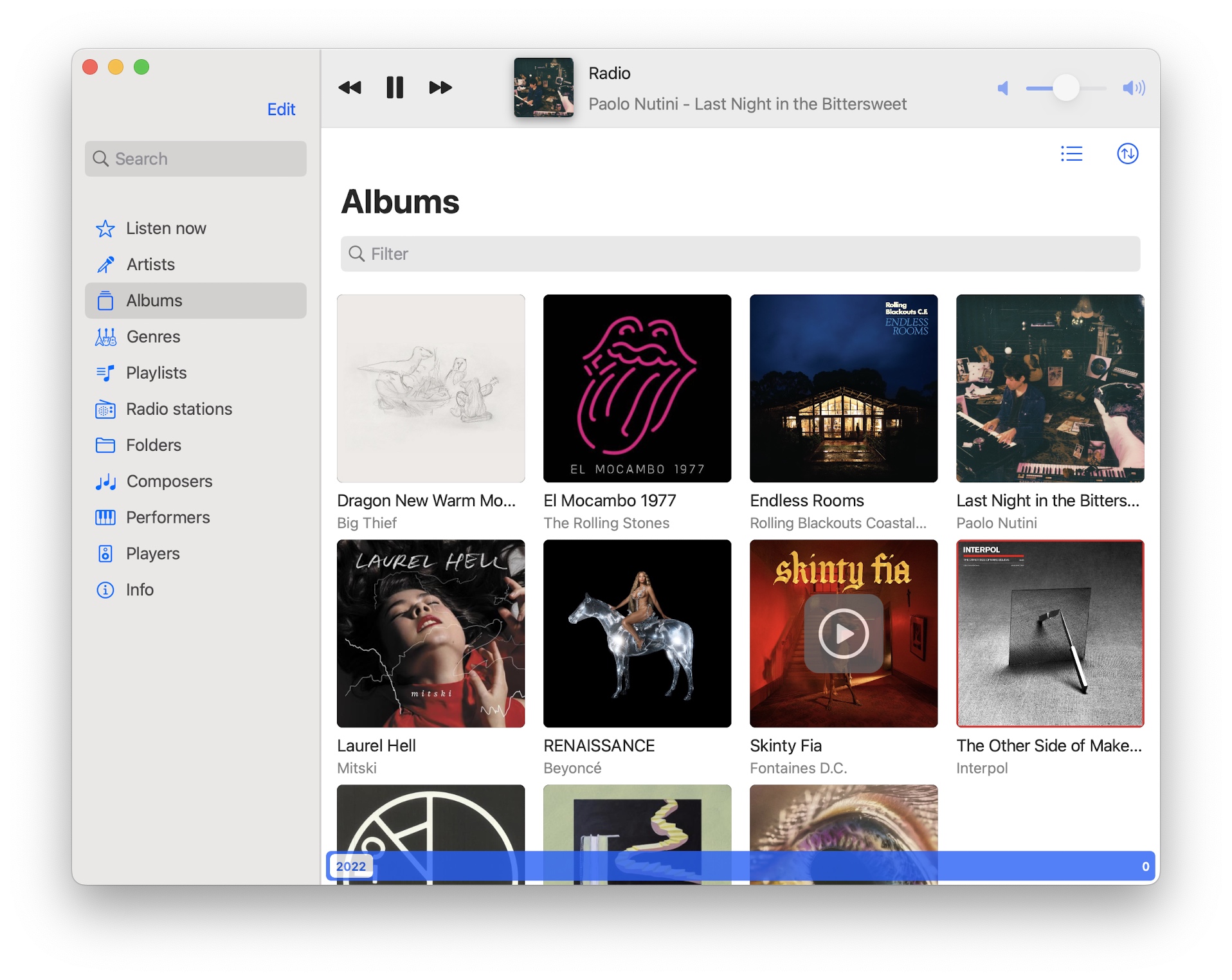Open Playlists from the sidebar
Screen dimensions: 1232x980
point(195,373)
